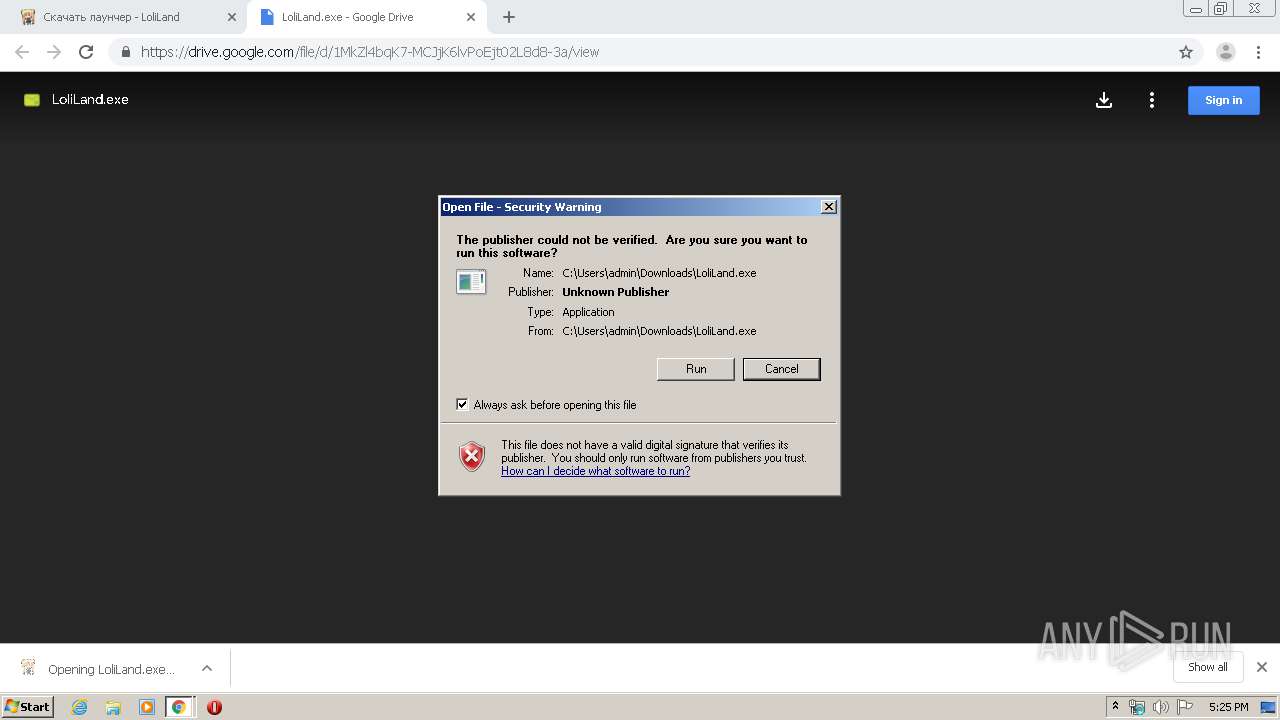The width and height of the screenshot is (1280, 720).
Task: Click the LoliLand.exe file title in Drive header
Action: (x=90, y=100)
